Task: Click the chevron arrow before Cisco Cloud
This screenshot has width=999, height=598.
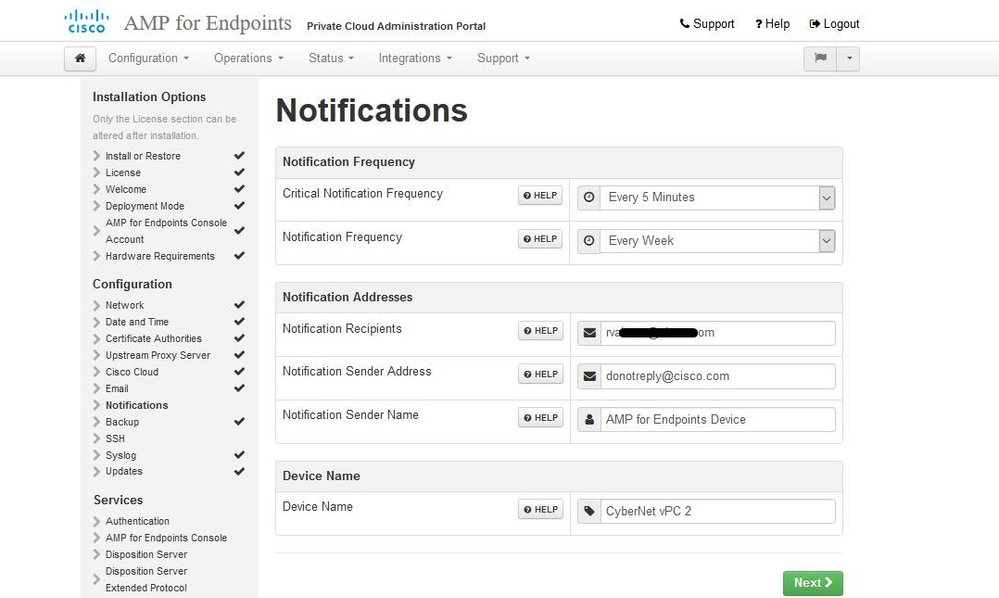Action: click(96, 371)
